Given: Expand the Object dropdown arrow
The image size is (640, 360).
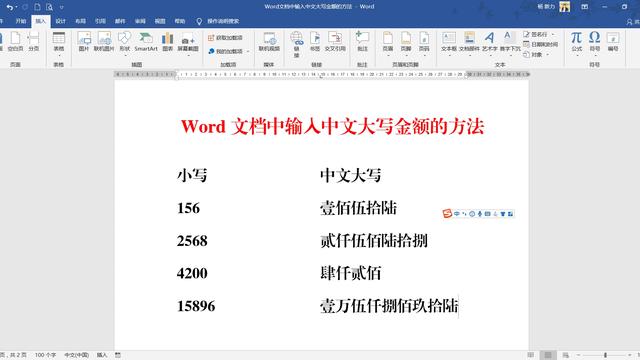Looking at the screenshot, I should (547, 54).
